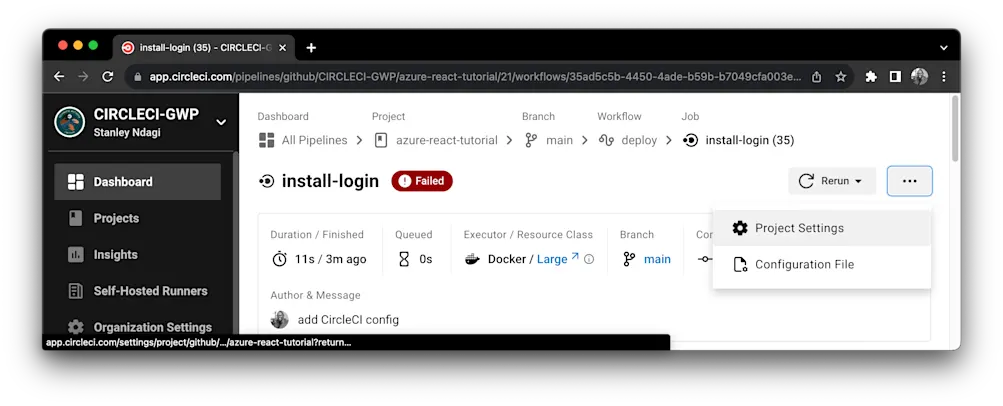Click the Failed status badge
The width and height of the screenshot is (1003, 406).
click(x=422, y=181)
